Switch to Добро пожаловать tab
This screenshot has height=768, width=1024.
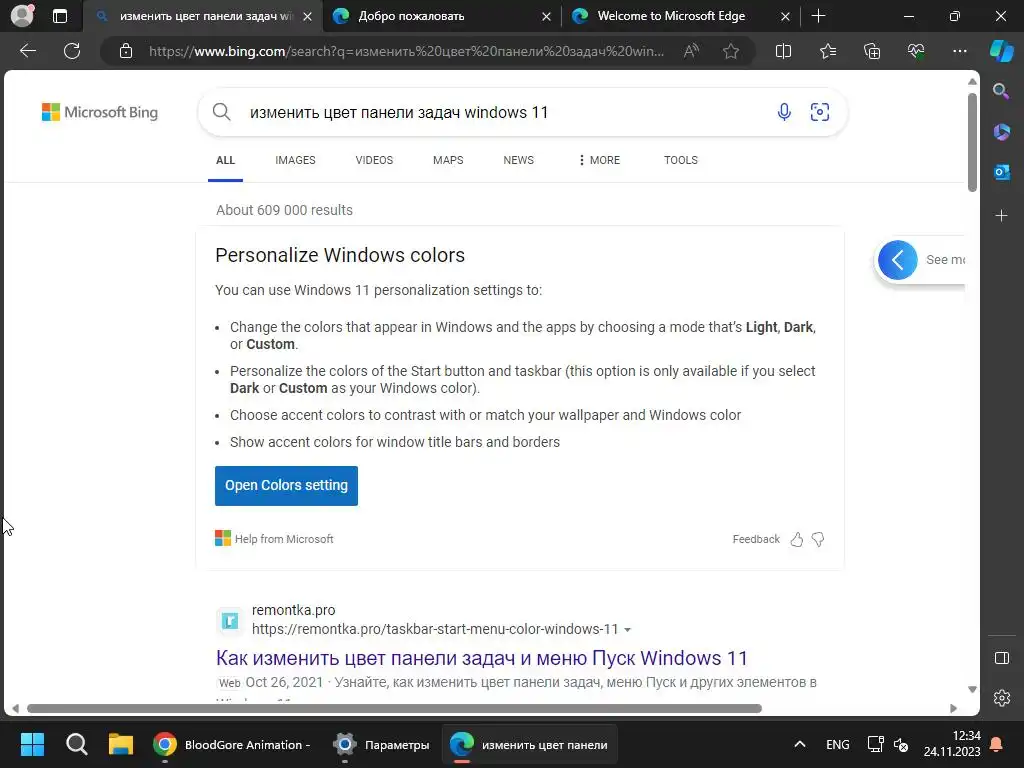point(441,16)
